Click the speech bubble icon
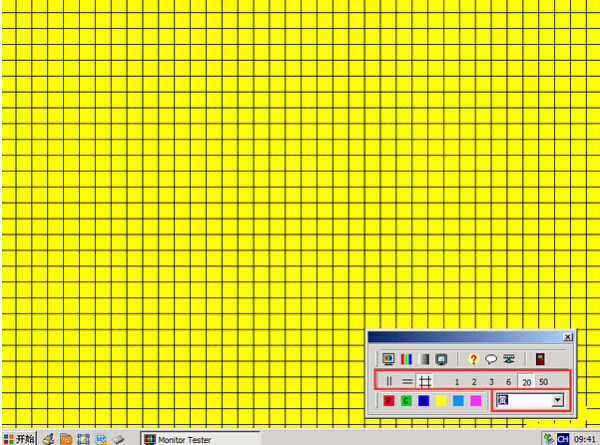The width and height of the screenshot is (600, 445). [x=491, y=359]
